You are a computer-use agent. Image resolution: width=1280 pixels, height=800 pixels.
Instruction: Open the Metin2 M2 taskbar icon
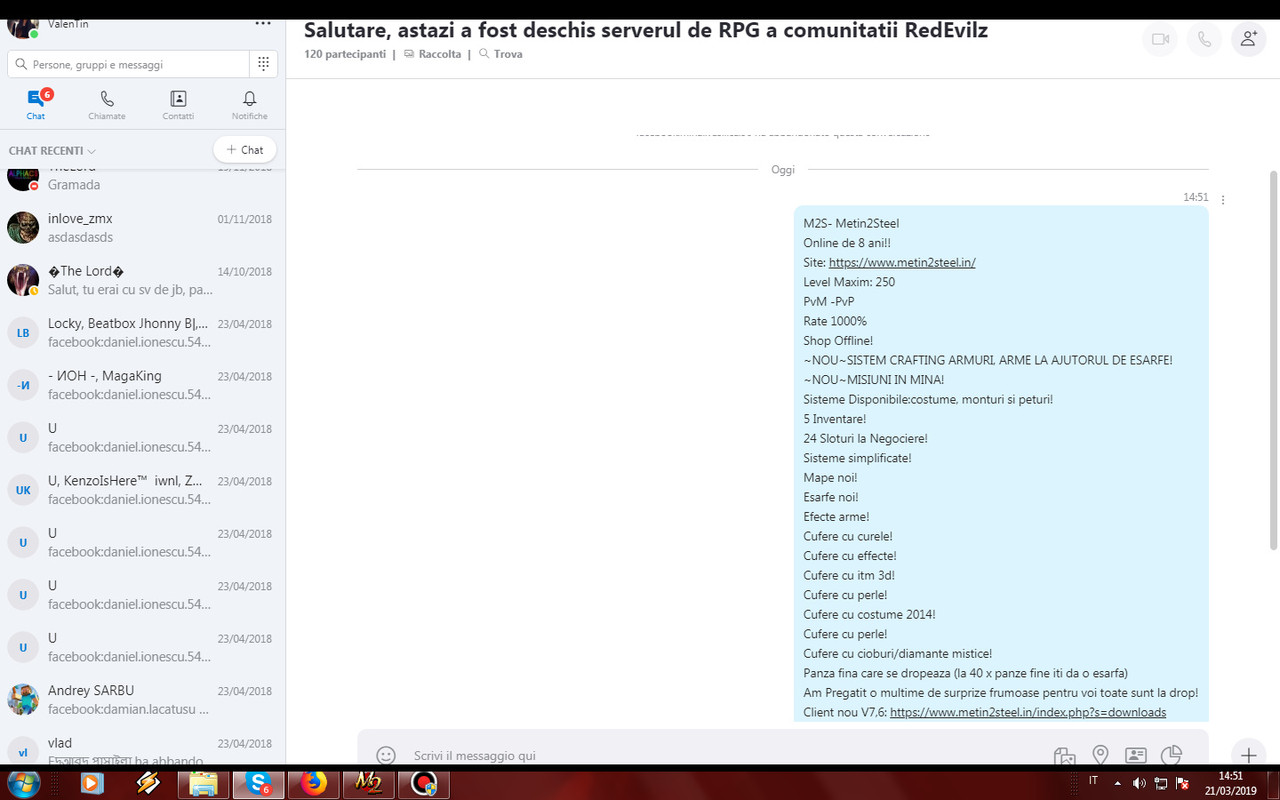369,783
